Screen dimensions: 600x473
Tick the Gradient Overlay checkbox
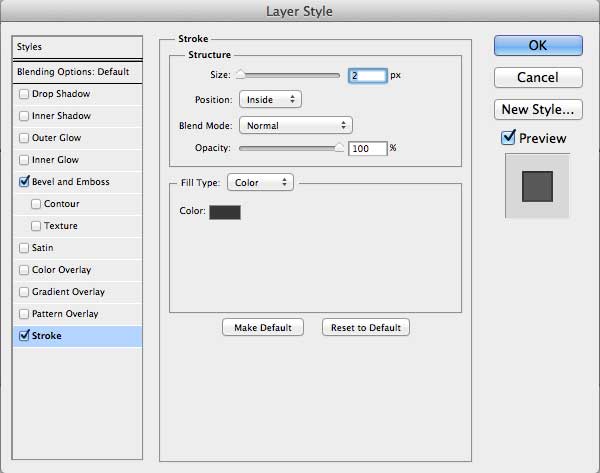(x=24, y=292)
